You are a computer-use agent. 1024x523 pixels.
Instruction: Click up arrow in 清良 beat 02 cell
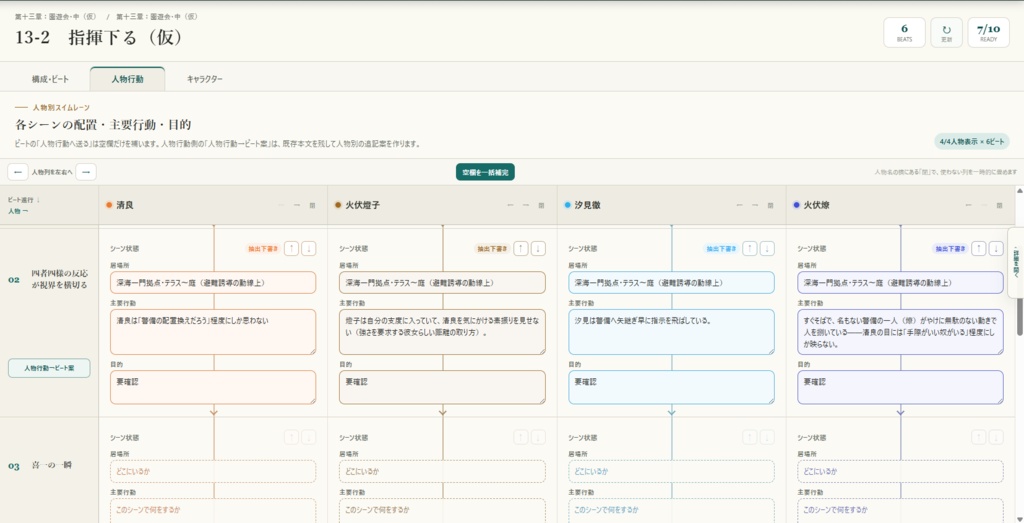point(292,249)
